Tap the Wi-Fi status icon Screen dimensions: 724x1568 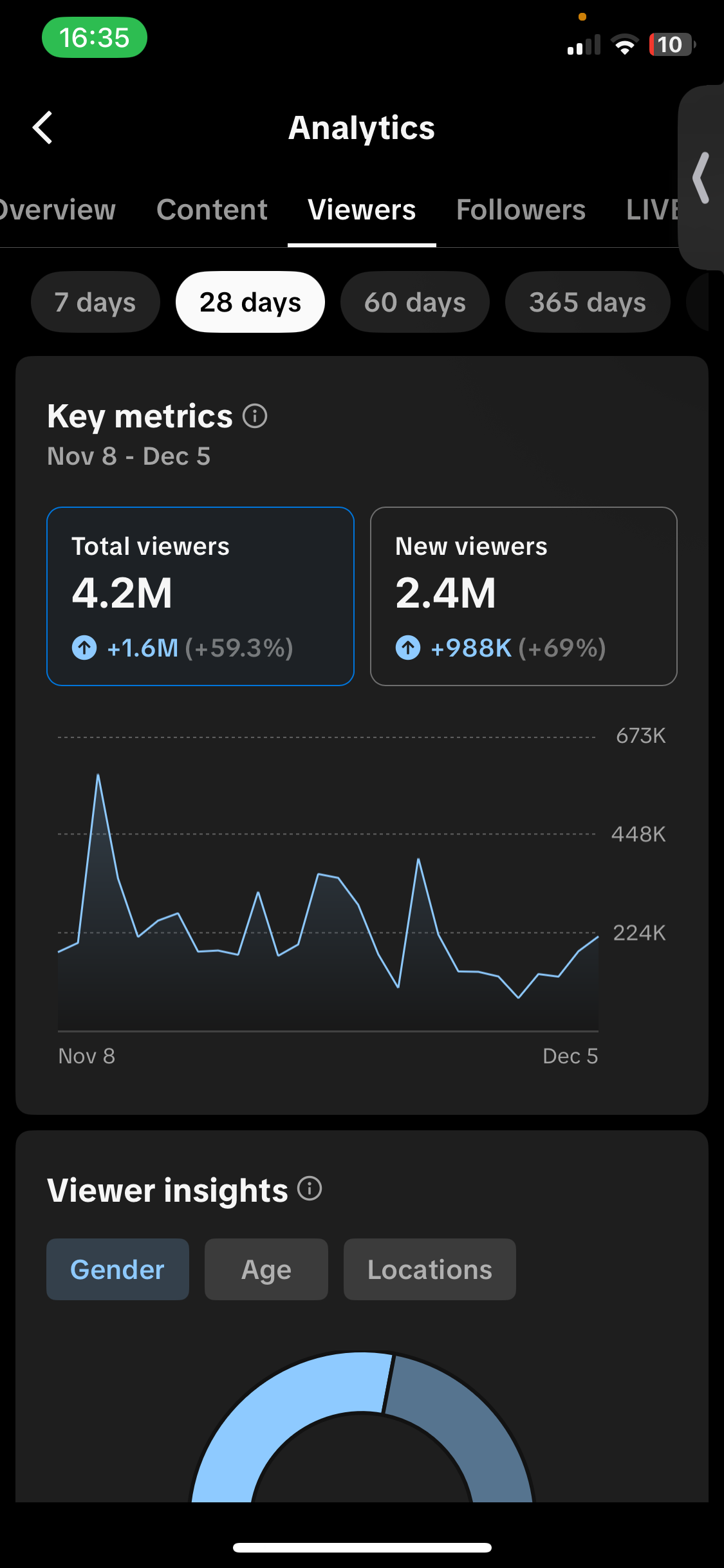tap(624, 44)
